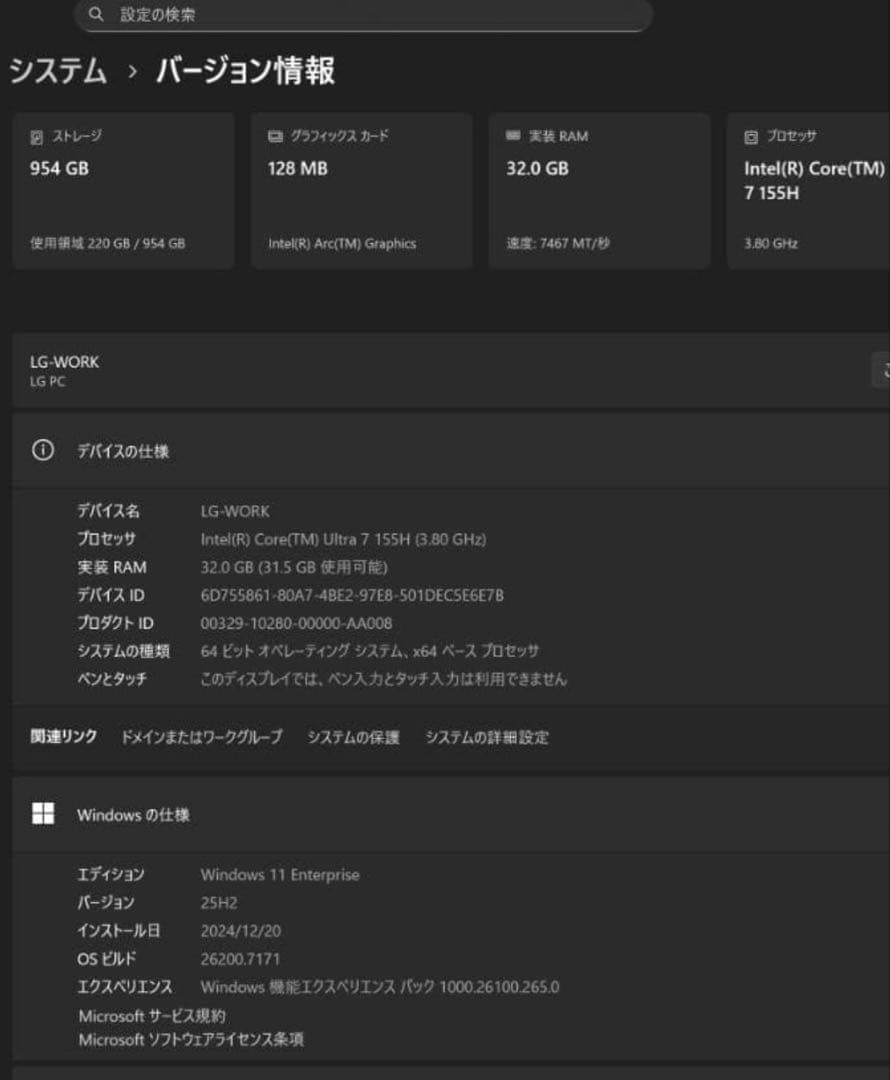Open the グラフィックス カード 128 MB card

tap(362, 190)
